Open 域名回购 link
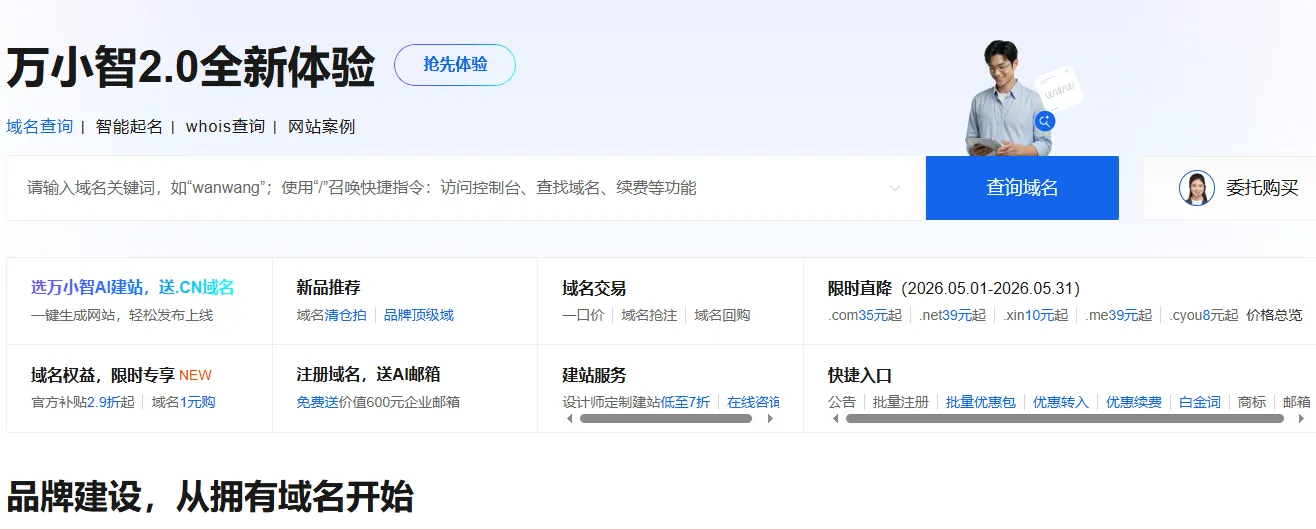 click(722, 315)
